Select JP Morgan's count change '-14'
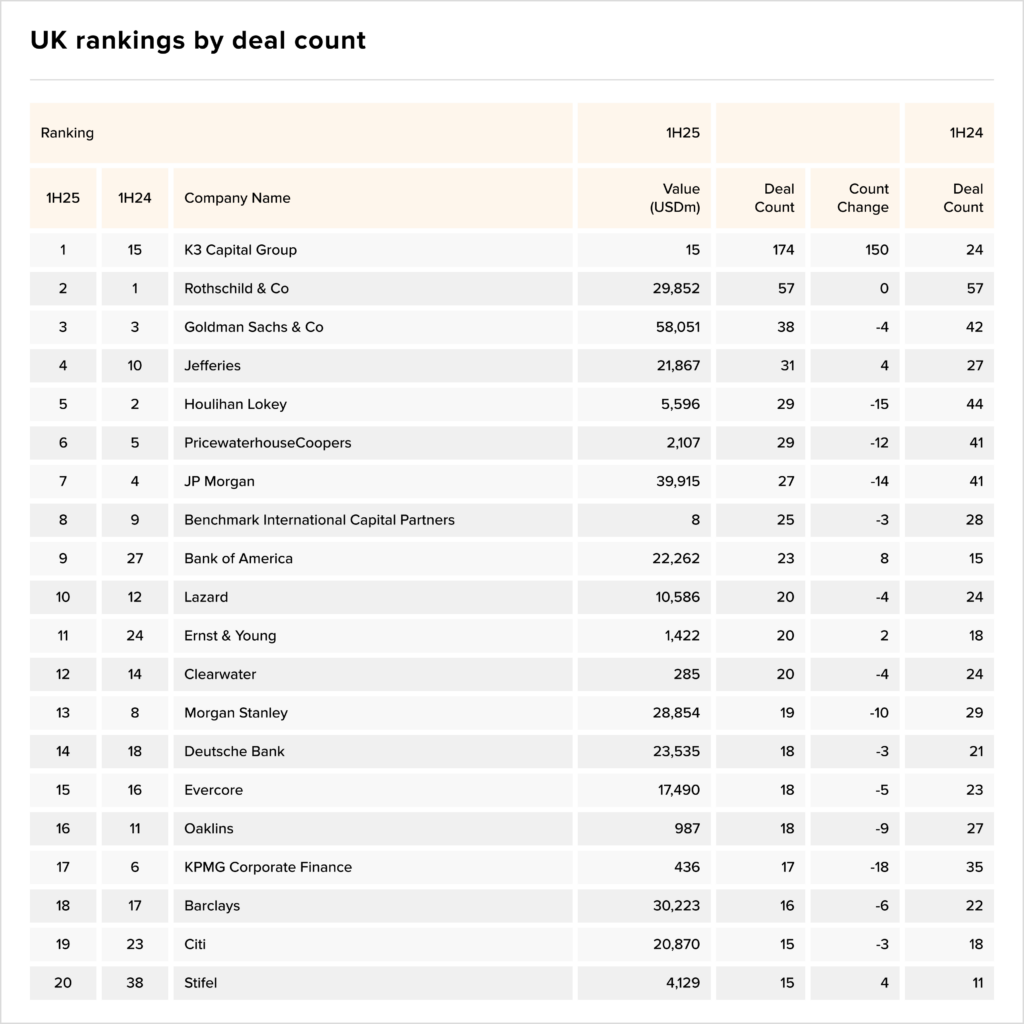1024x1024 pixels. pyautogui.click(x=879, y=481)
